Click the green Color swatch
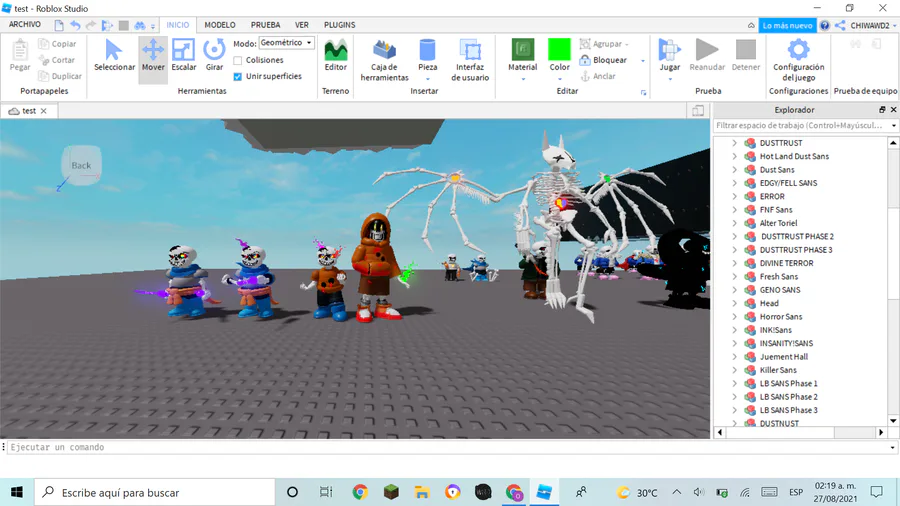This screenshot has height=506, width=900. pos(559,49)
